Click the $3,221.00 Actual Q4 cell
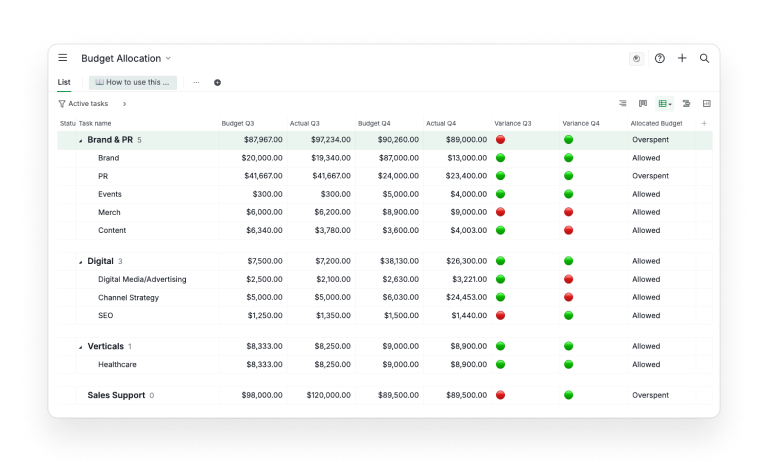Image resolution: width=768 pixels, height=462 pixels. (469, 279)
